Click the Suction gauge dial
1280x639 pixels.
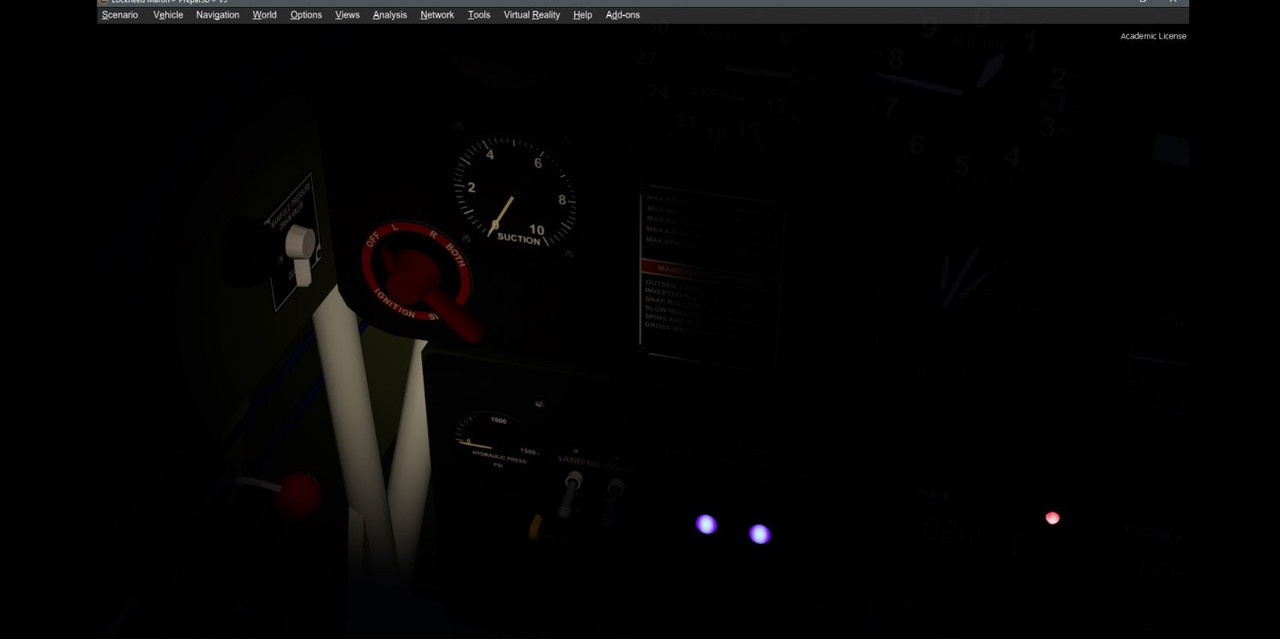click(x=514, y=193)
